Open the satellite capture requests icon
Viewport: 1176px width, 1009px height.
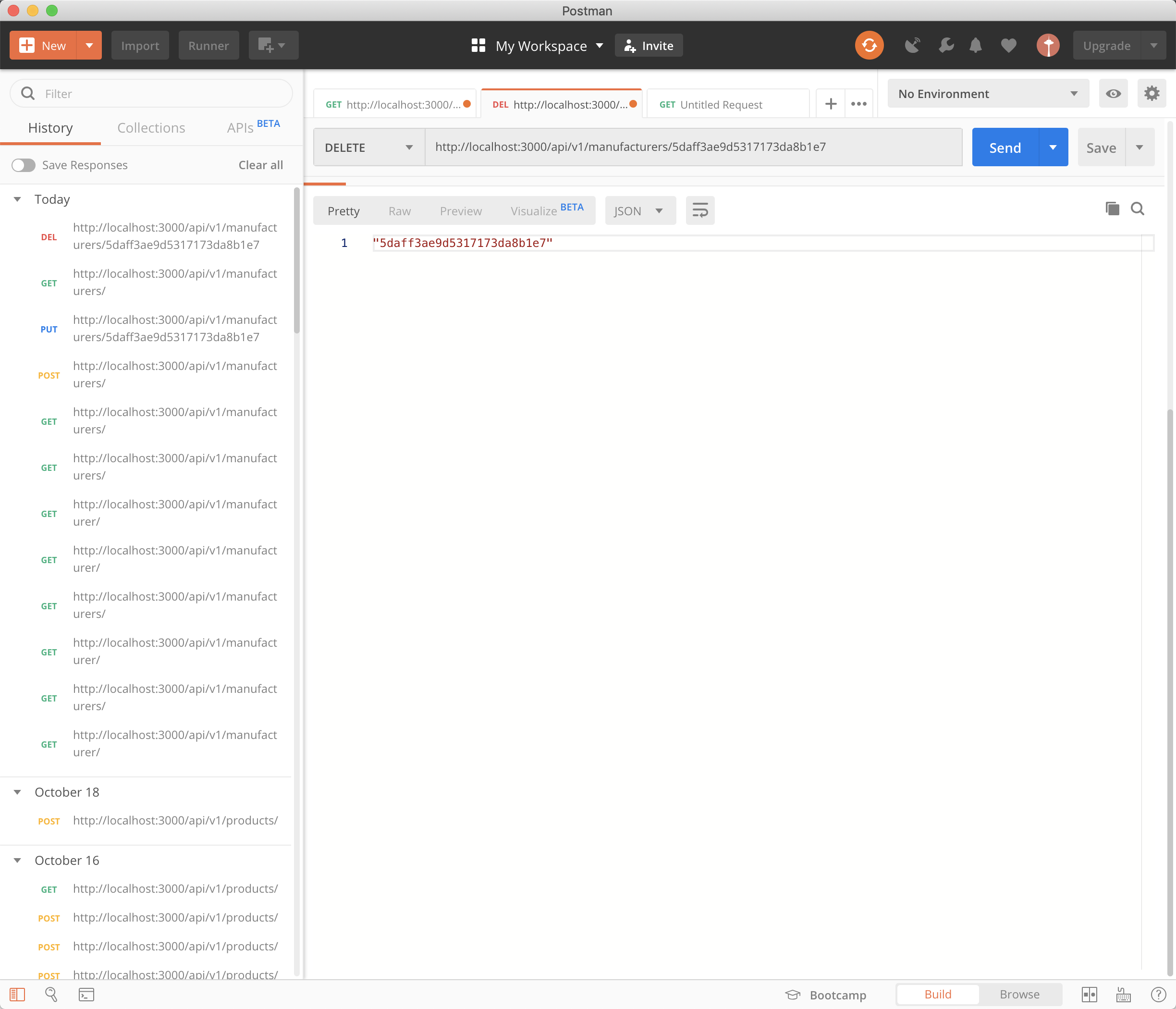[x=912, y=46]
